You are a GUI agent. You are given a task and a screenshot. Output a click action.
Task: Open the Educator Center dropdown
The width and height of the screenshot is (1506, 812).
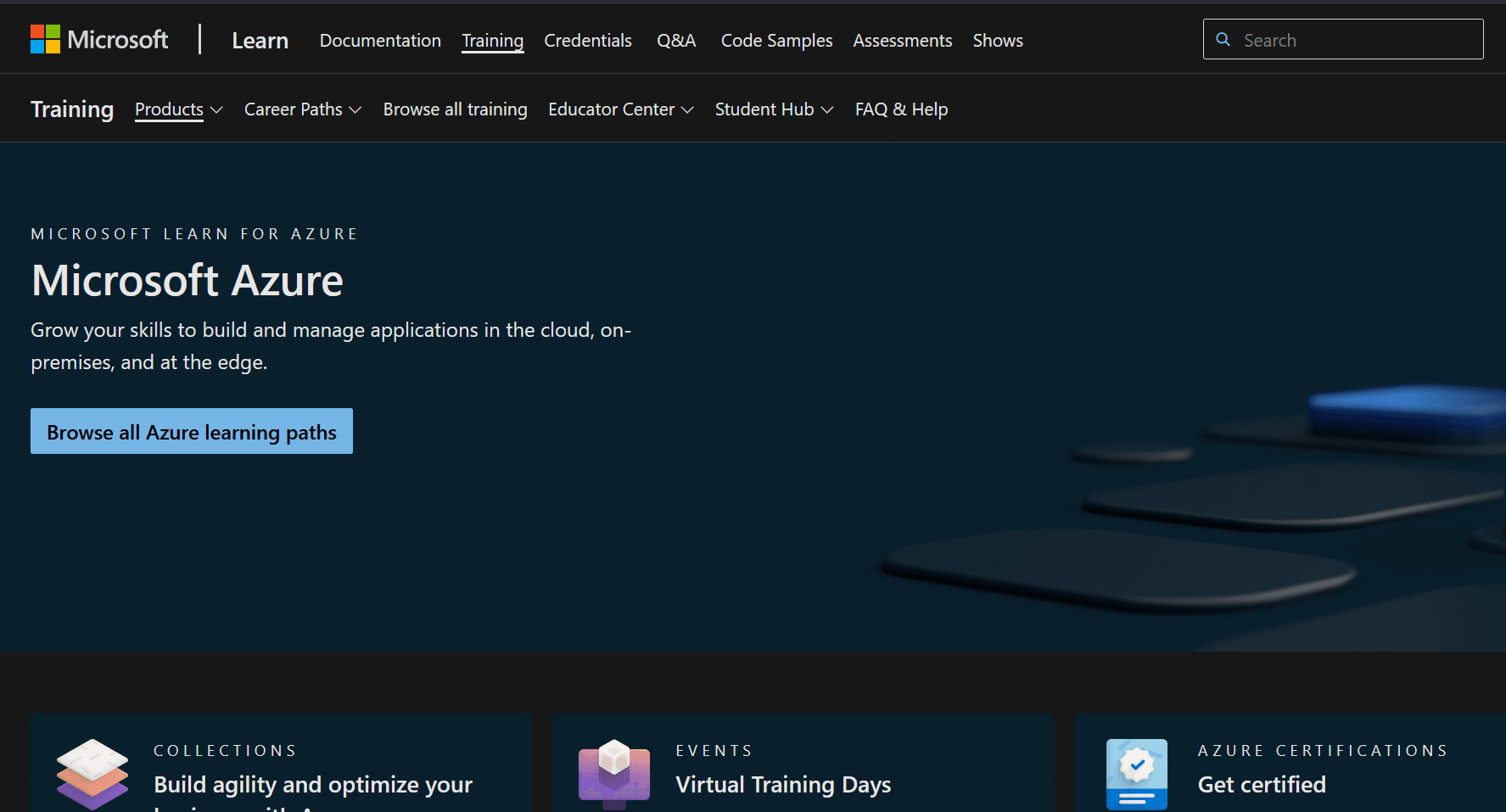[620, 109]
